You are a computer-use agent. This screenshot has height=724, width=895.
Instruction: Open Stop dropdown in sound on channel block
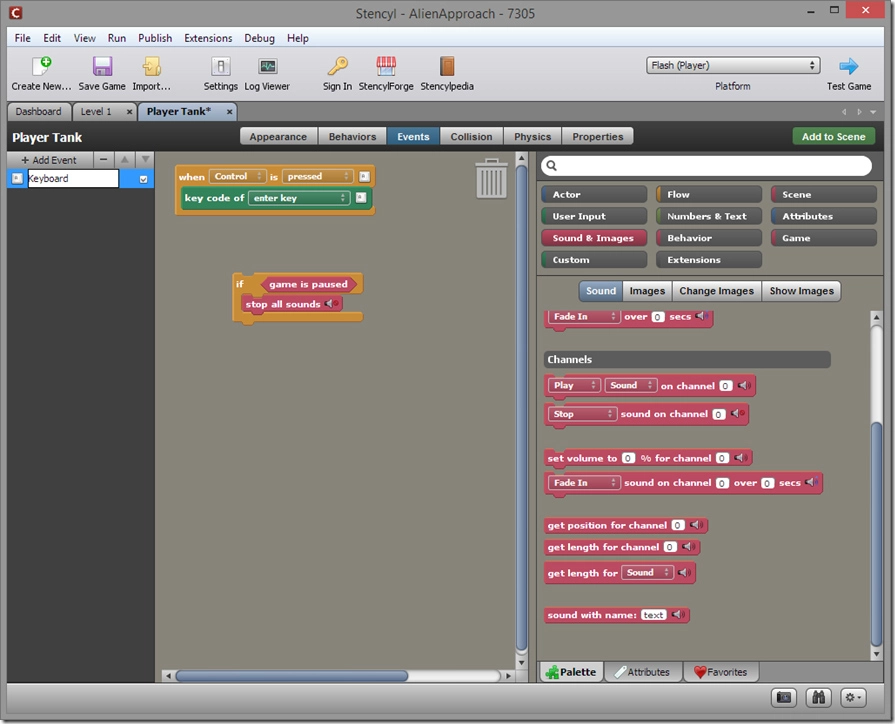[583, 414]
